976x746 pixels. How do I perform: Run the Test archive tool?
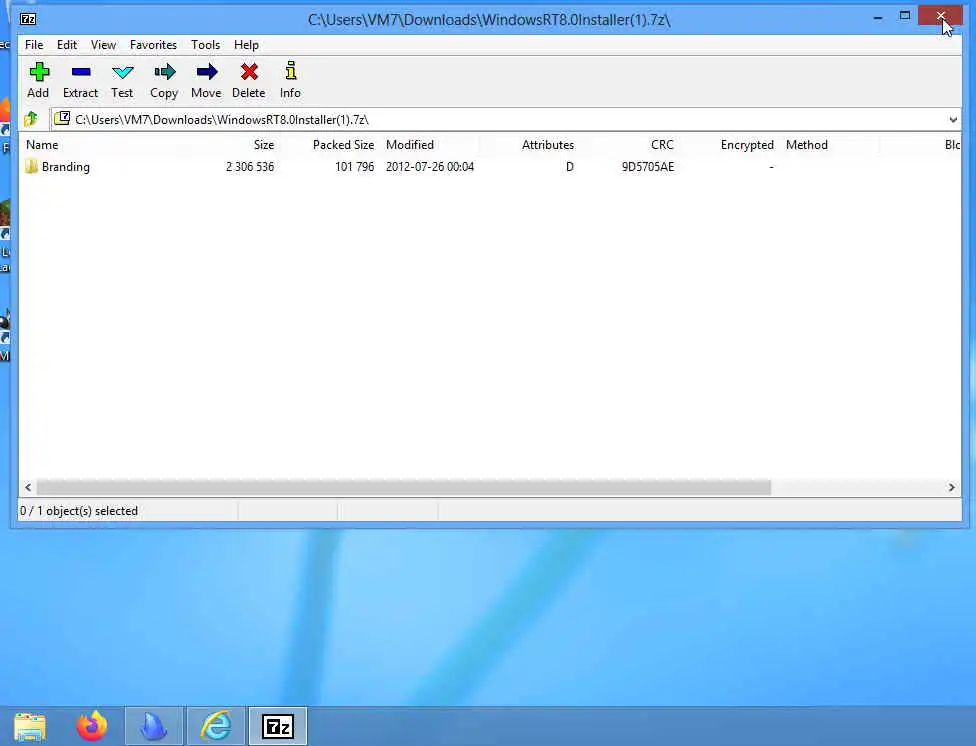coord(123,72)
